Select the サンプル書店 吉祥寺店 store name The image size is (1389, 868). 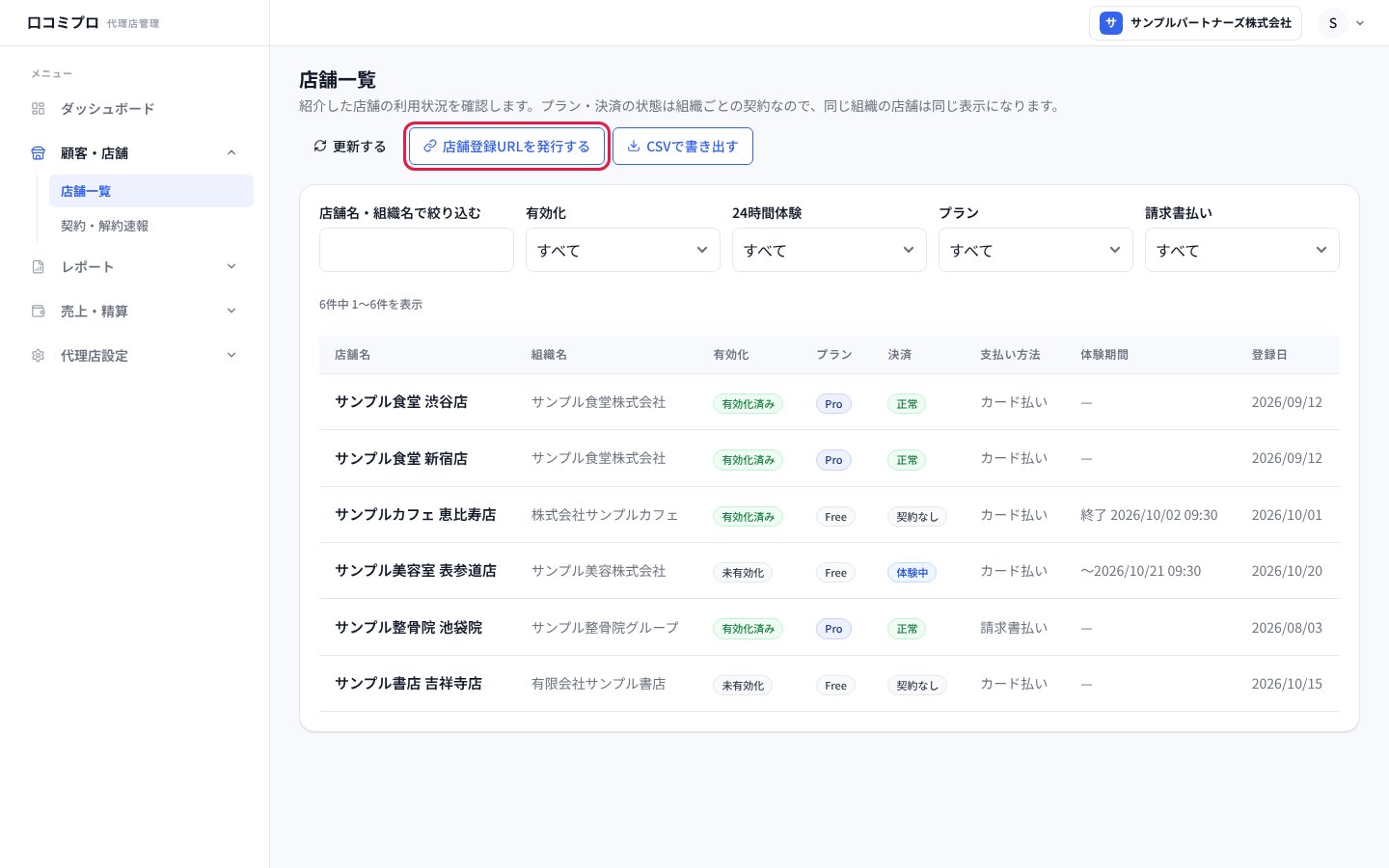409,684
